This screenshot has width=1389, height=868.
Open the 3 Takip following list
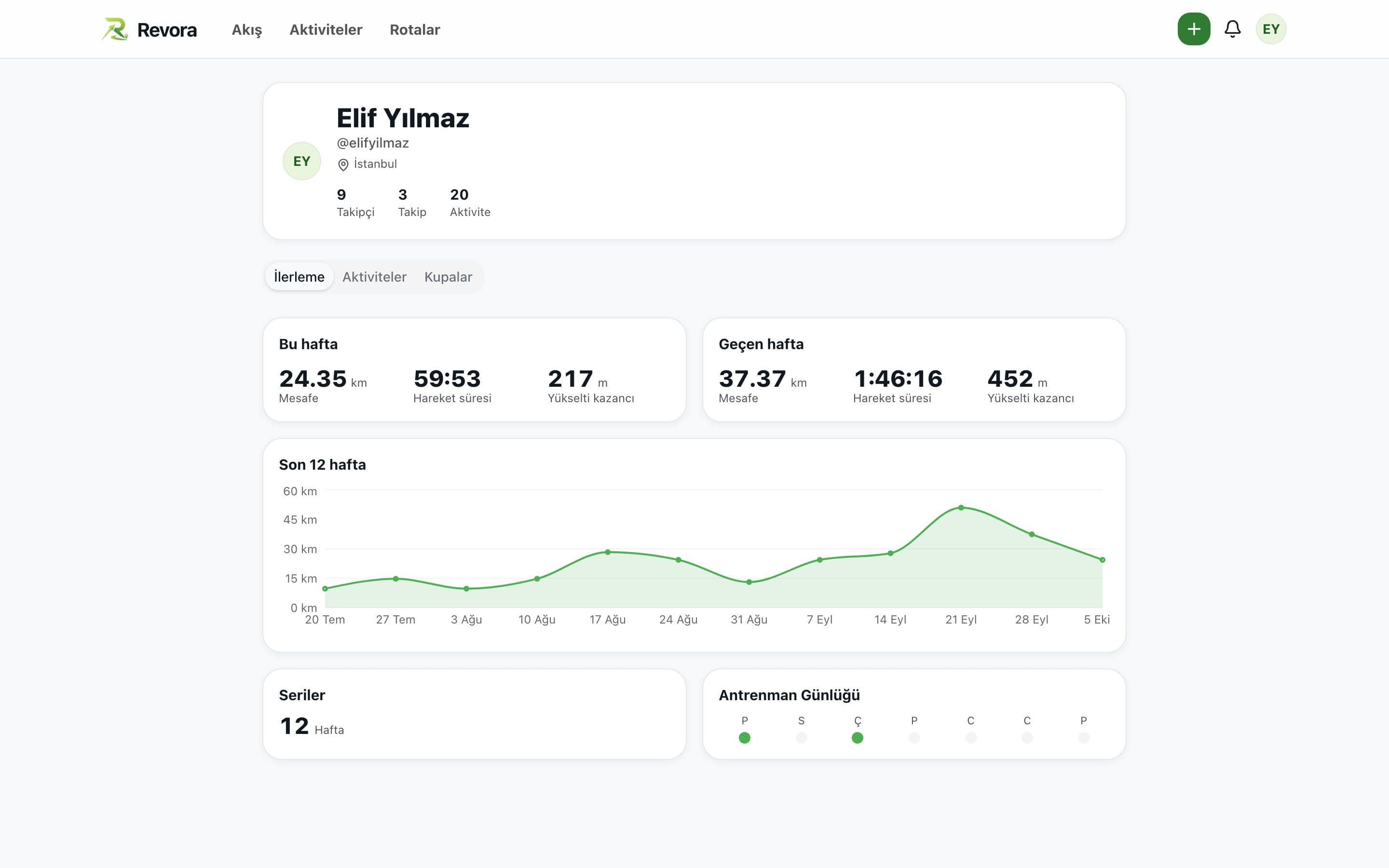(412, 203)
